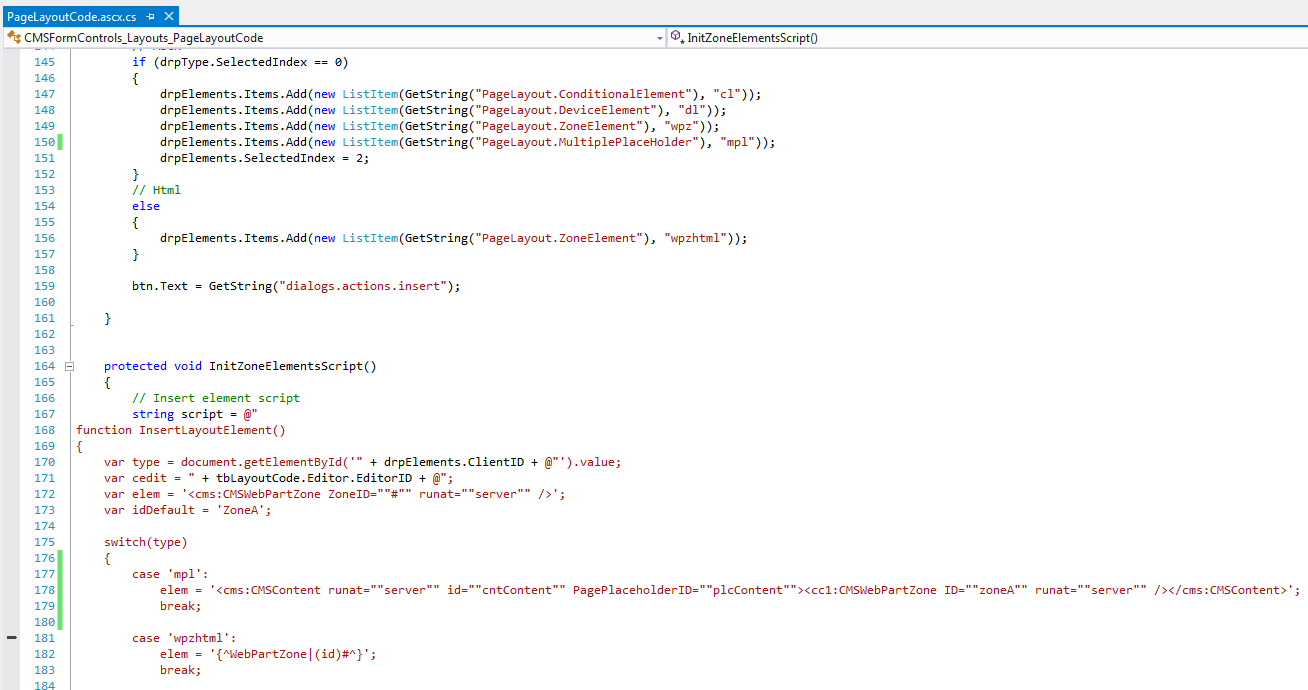Click the margin marker at line 181

coord(11,637)
